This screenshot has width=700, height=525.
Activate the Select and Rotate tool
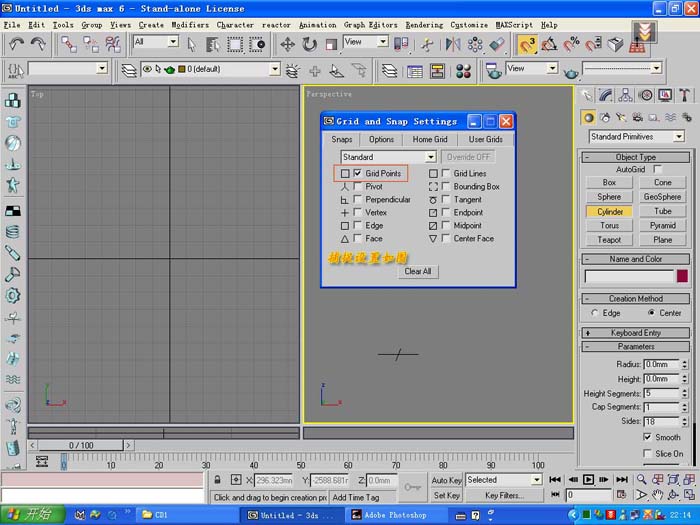click(x=309, y=44)
